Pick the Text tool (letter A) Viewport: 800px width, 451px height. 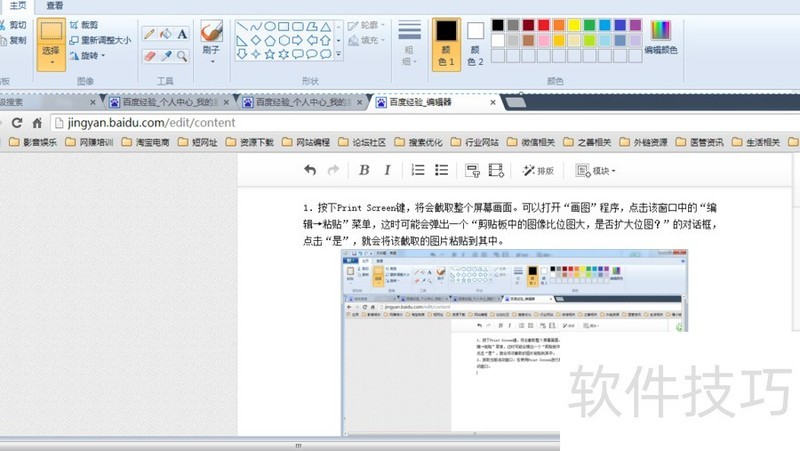183,33
